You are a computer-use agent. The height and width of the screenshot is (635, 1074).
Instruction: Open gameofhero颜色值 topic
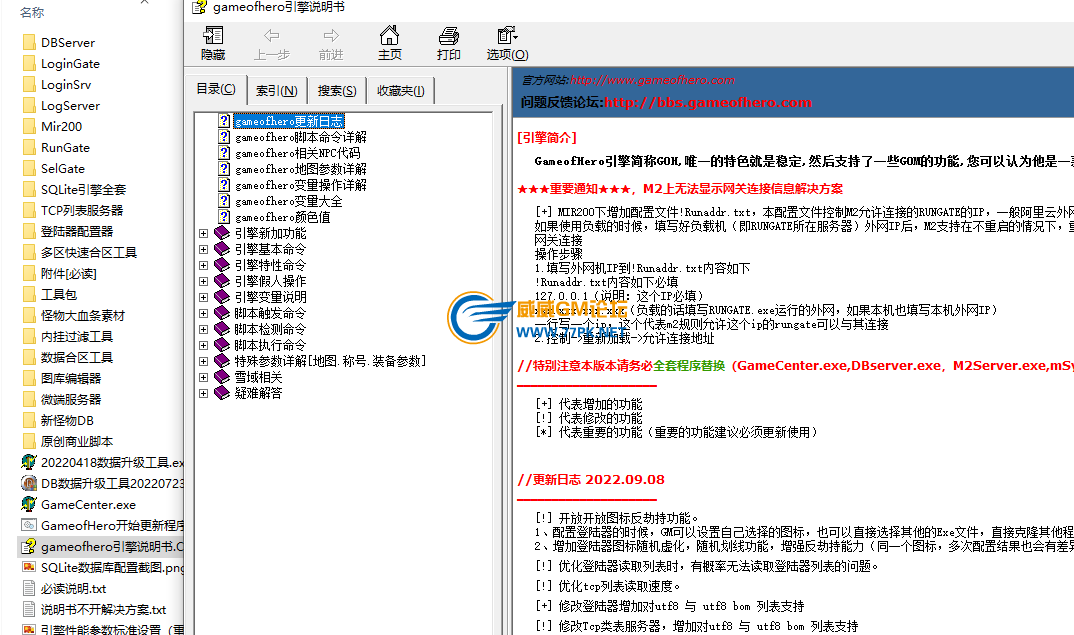(282, 217)
